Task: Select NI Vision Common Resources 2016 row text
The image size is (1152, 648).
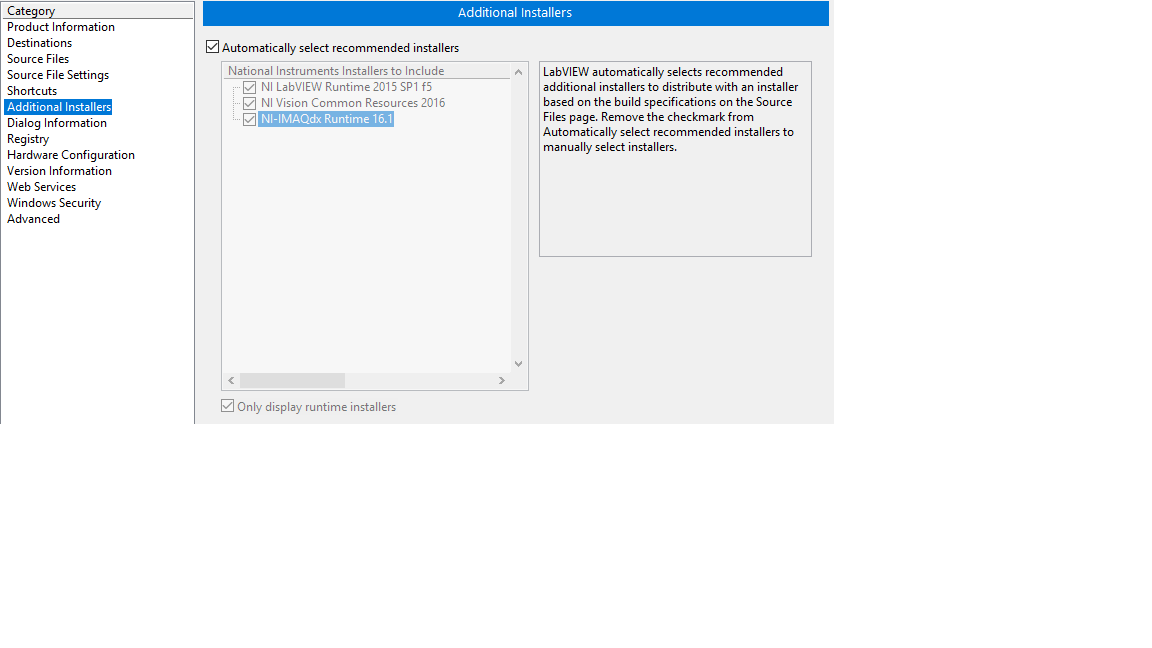Action: [353, 104]
